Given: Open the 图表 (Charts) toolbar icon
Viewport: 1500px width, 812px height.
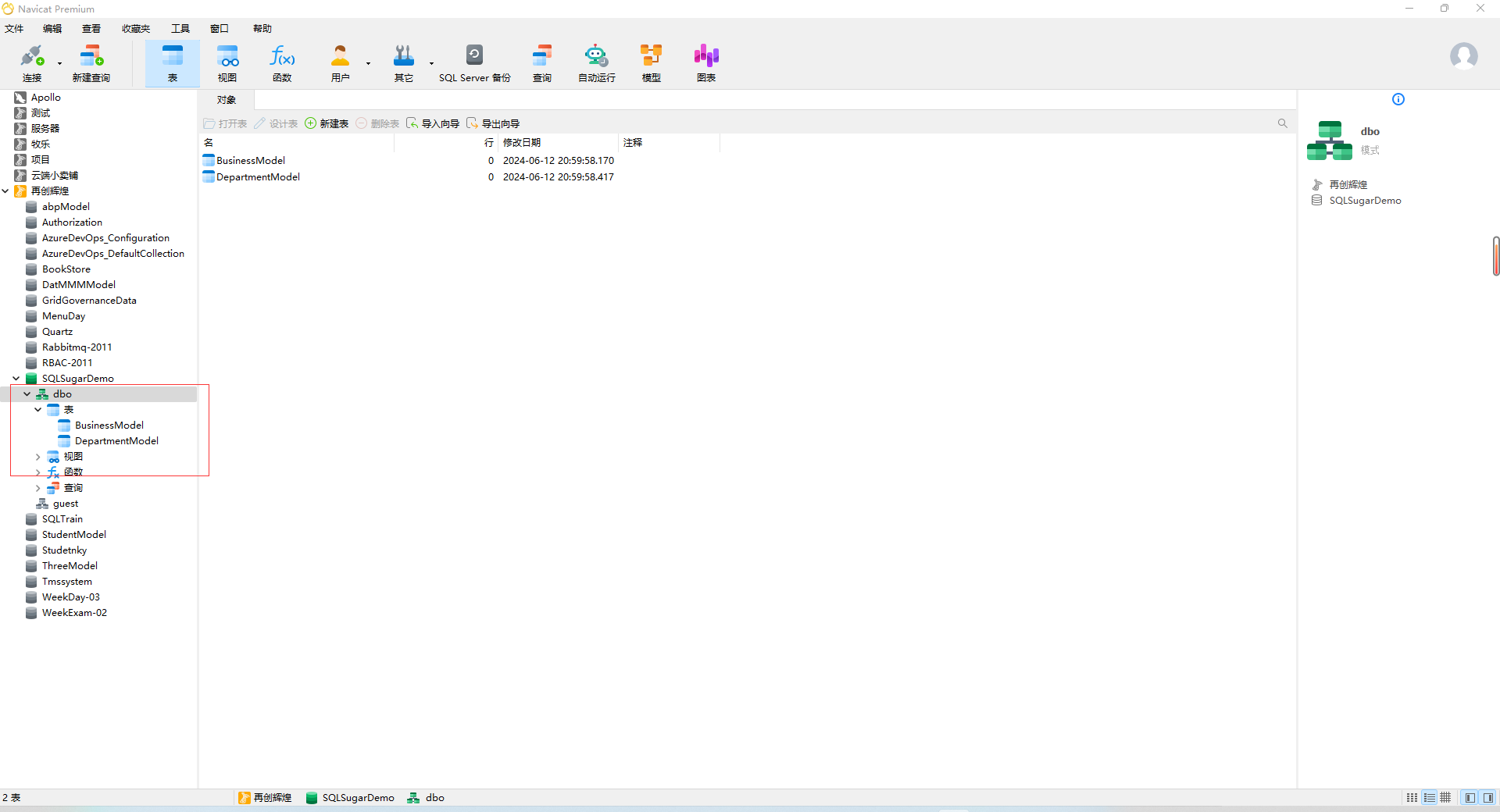Looking at the screenshot, I should click(706, 62).
